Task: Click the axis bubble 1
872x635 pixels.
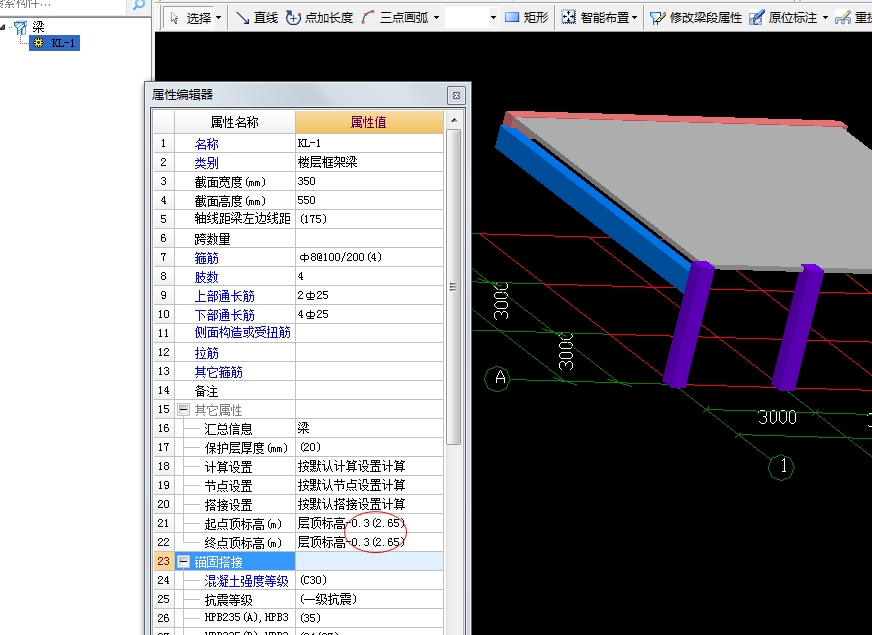Action: [781, 467]
